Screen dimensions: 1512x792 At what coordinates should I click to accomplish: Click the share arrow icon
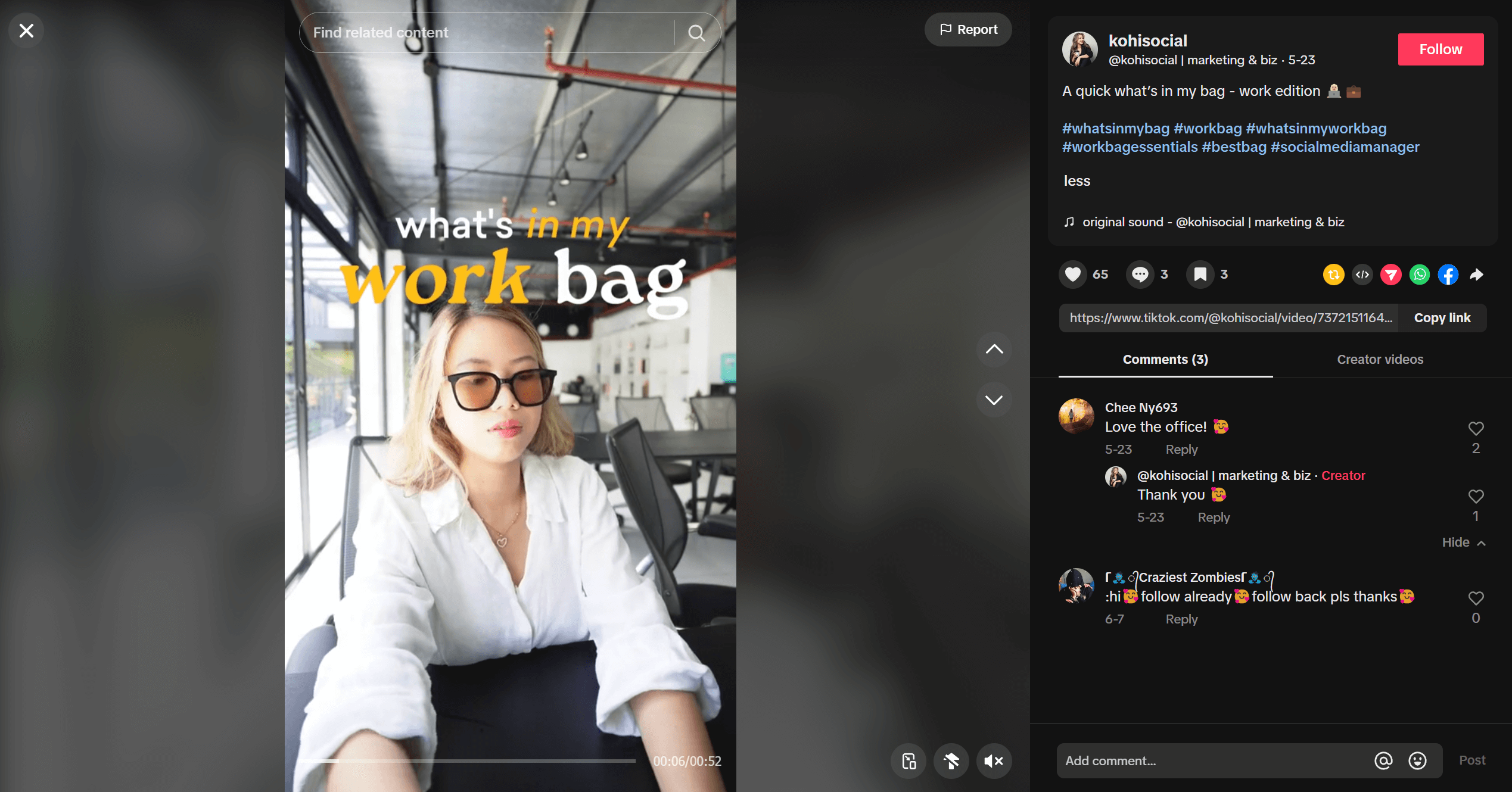[x=1479, y=273]
